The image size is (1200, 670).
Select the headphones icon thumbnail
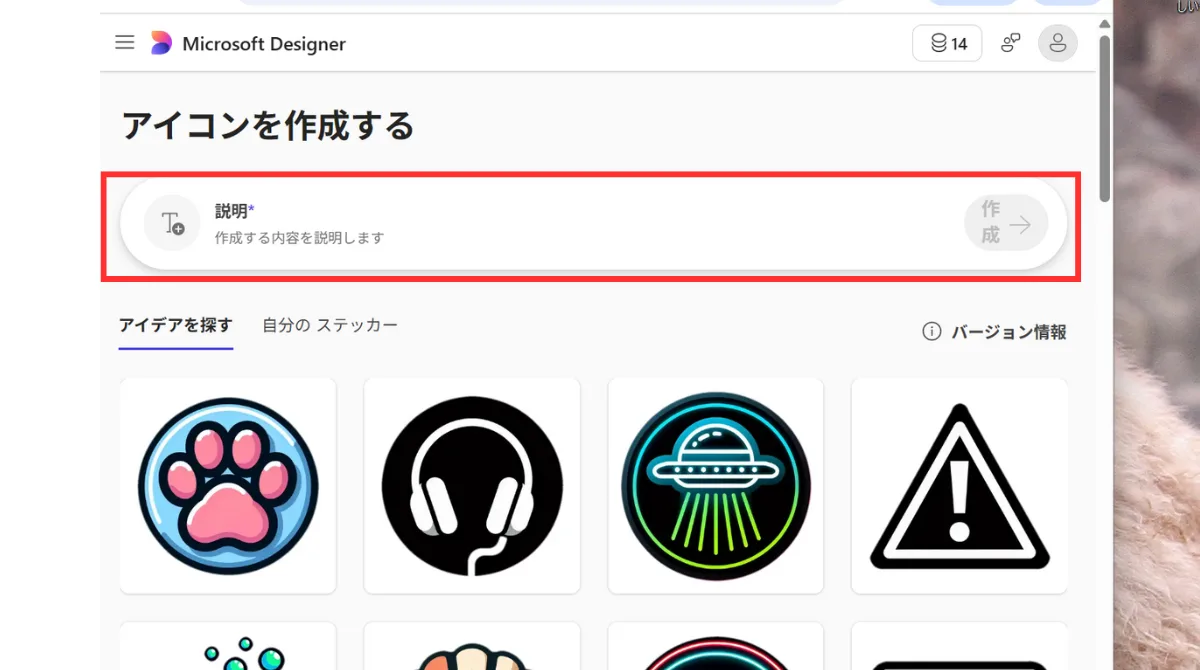point(472,486)
